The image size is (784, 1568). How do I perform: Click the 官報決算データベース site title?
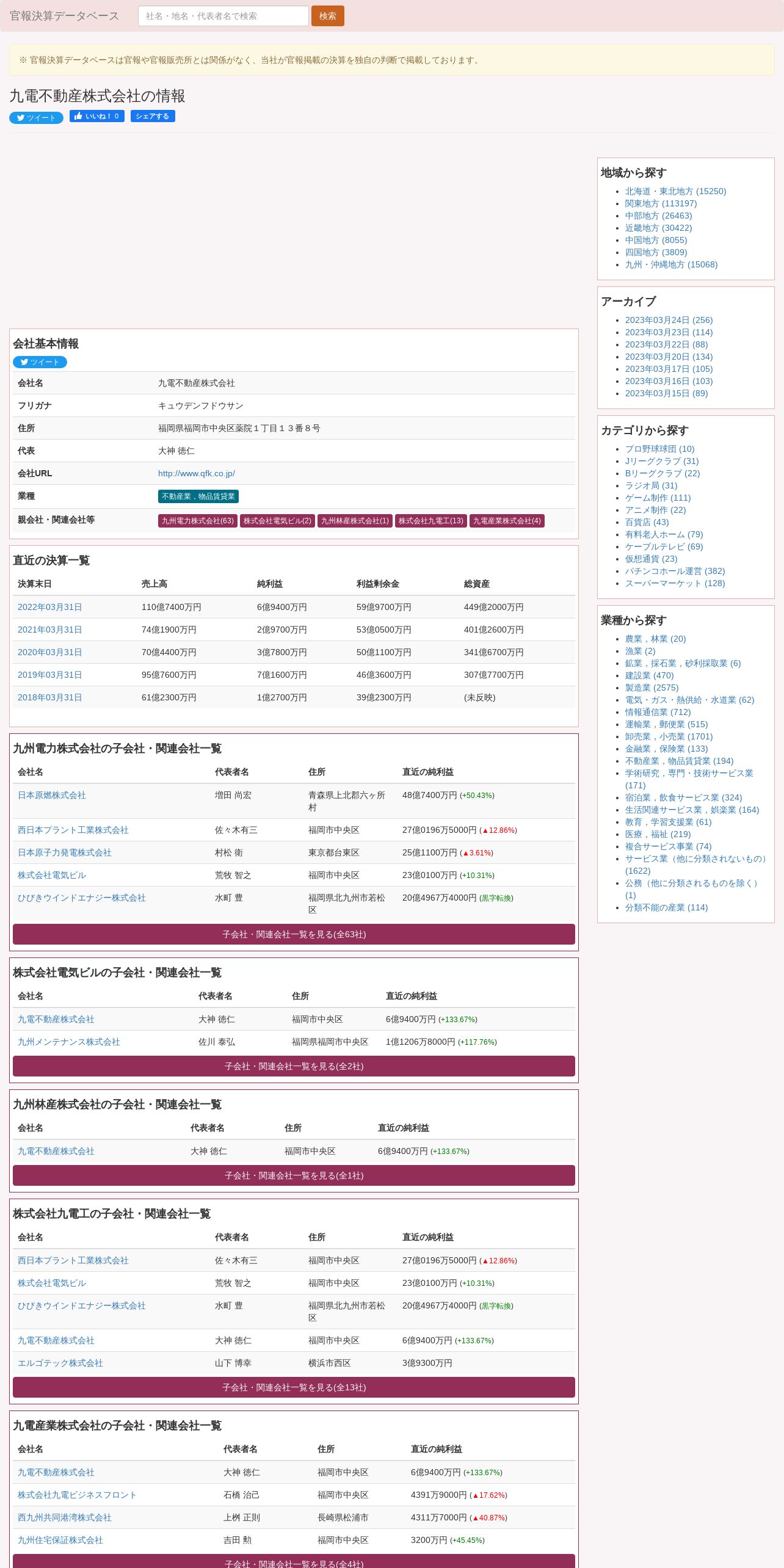[64, 16]
